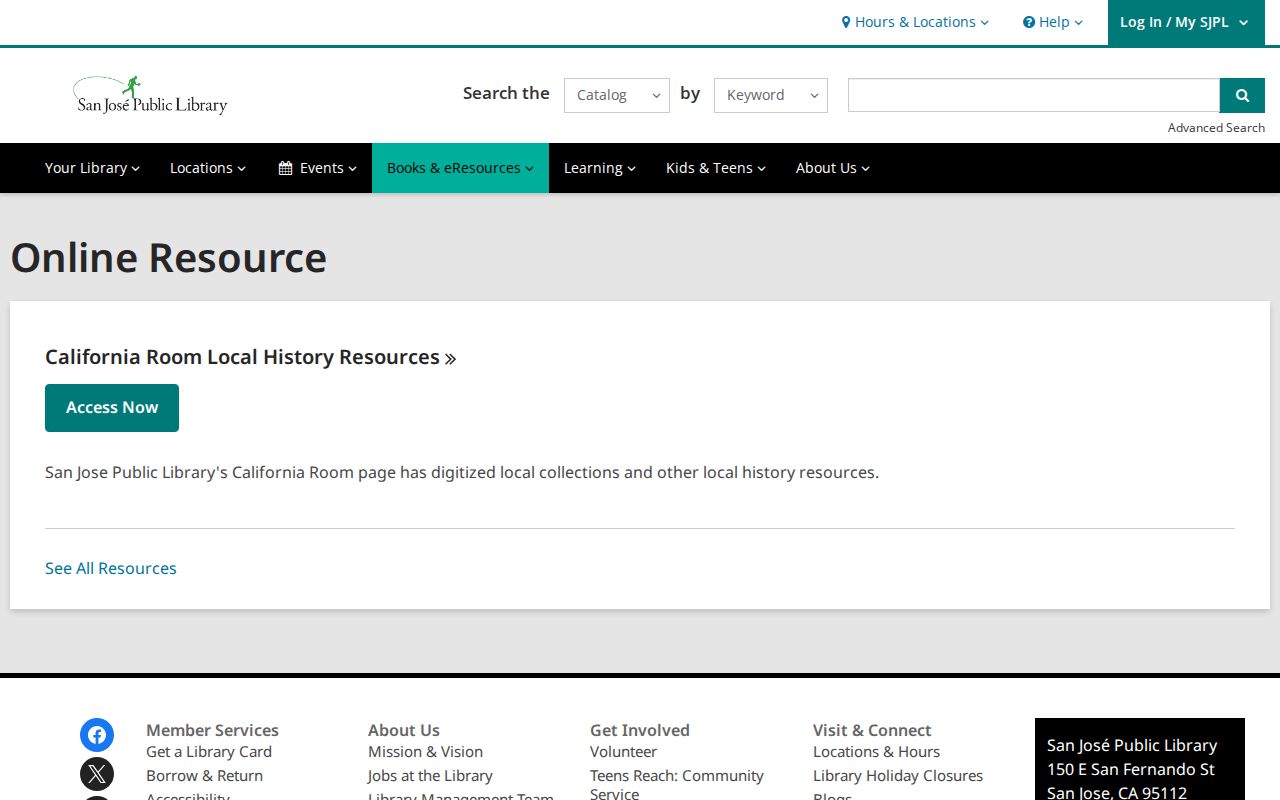Open Kids & Teens menu
This screenshot has width=1280, height=800.
click(x=716, y=168)
